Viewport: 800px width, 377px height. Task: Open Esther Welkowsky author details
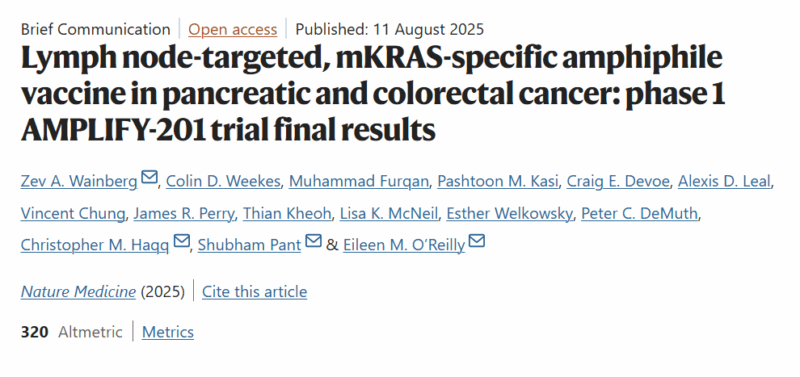point(509,213)
